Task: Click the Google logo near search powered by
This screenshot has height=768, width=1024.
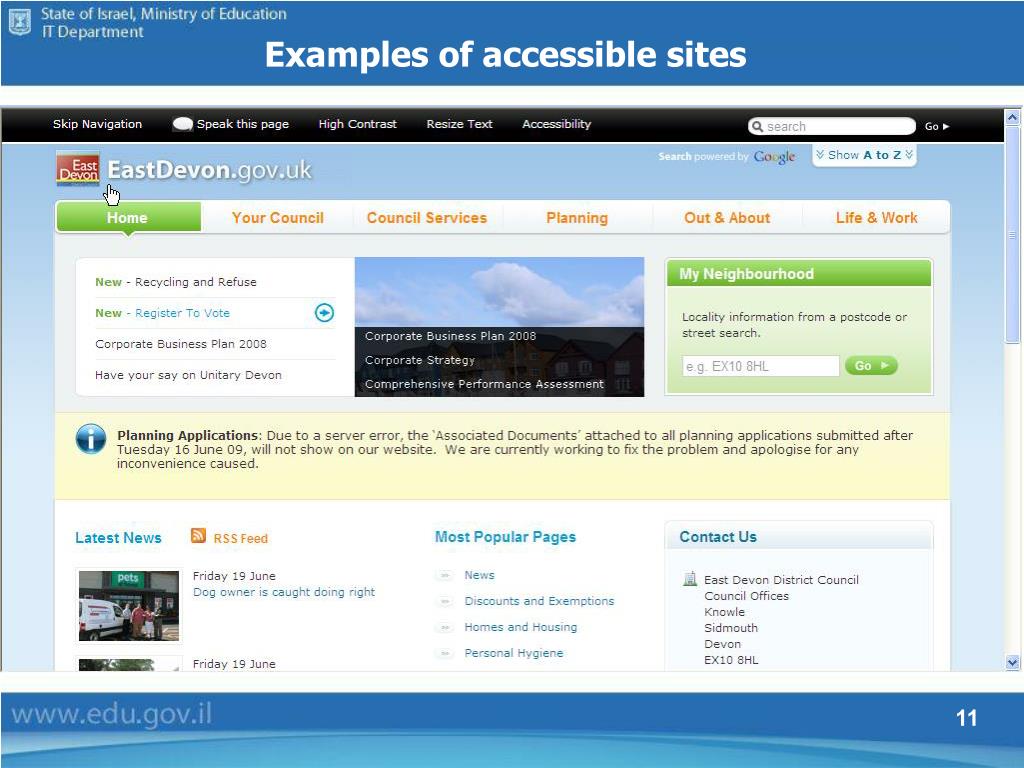Action: pos(774,157)
